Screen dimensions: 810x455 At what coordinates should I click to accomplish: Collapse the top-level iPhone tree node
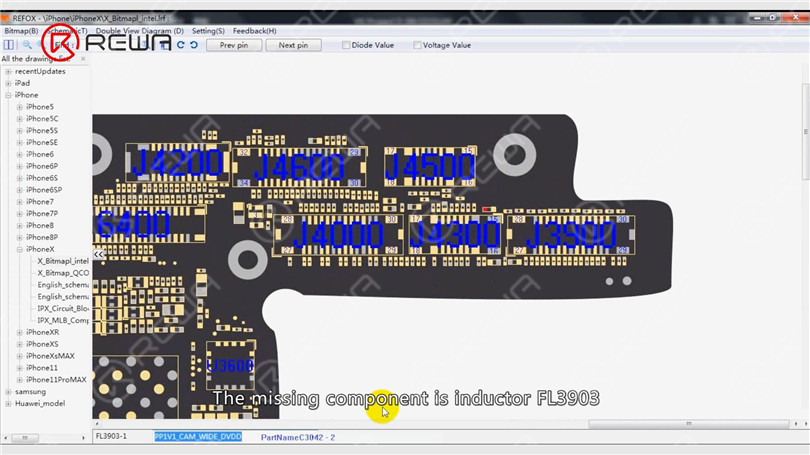coord(8,95)
